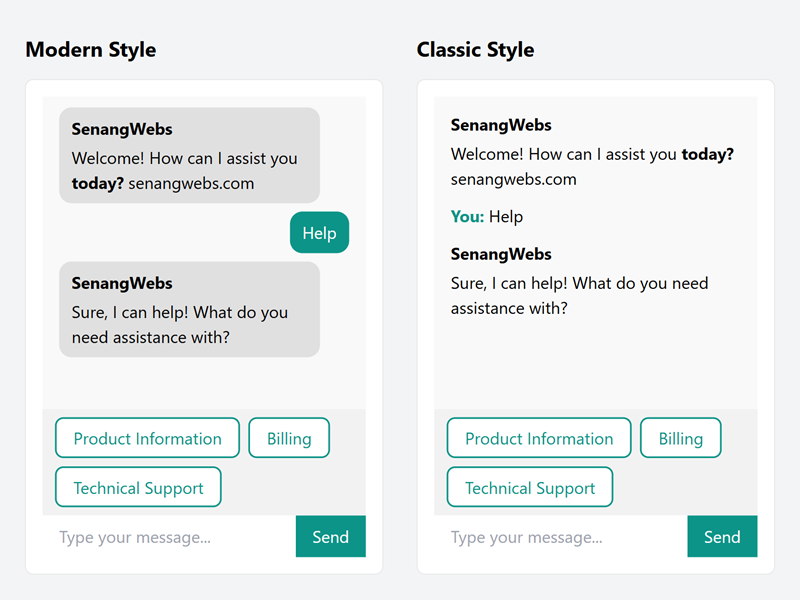Screen dimensions: 800x600
Task: Click senangwebs.com text in Modern welcome bubble
Action: 191,184
